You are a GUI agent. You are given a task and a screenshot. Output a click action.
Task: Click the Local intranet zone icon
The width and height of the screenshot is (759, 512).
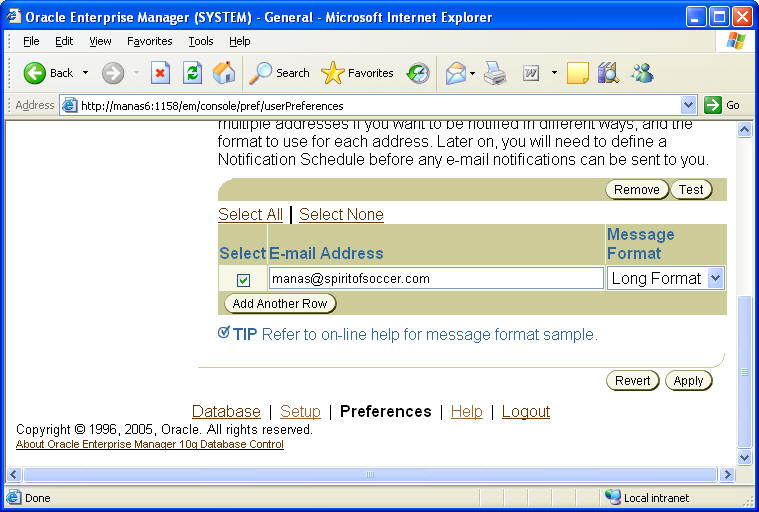(x=612, y=497)
